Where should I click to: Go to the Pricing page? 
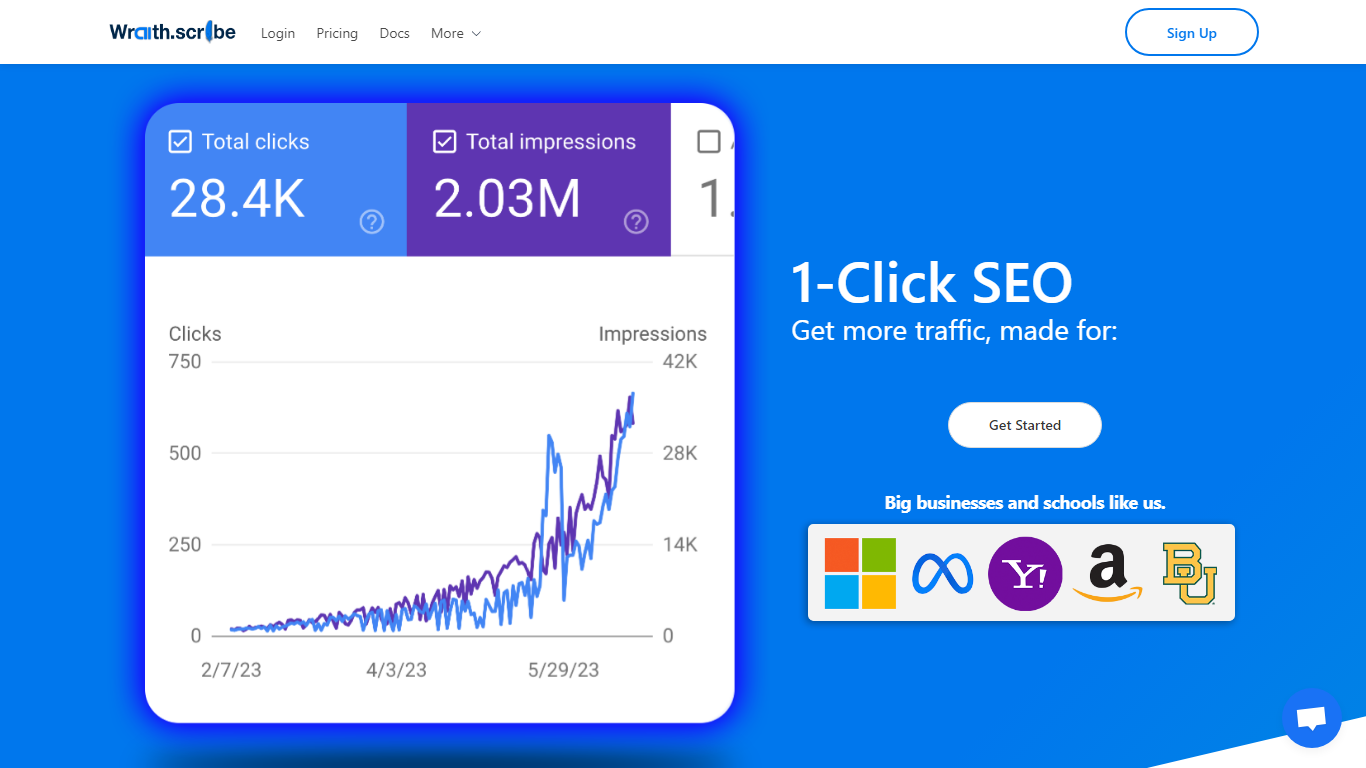coord(337,33)
